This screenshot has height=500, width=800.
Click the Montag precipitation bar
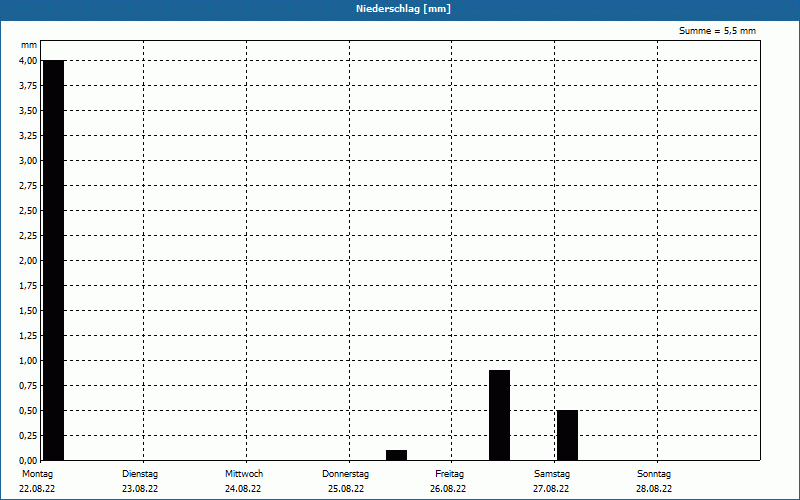pyautogui.click(x=54, y=260)
